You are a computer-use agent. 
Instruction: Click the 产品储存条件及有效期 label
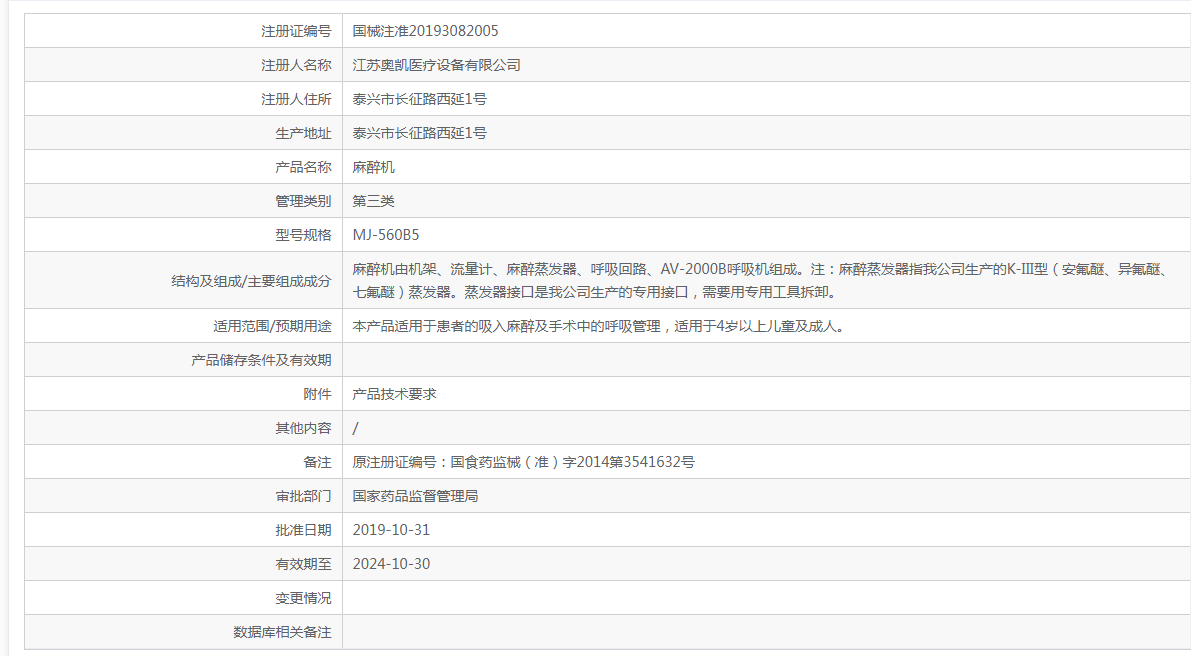pos(261,360)
